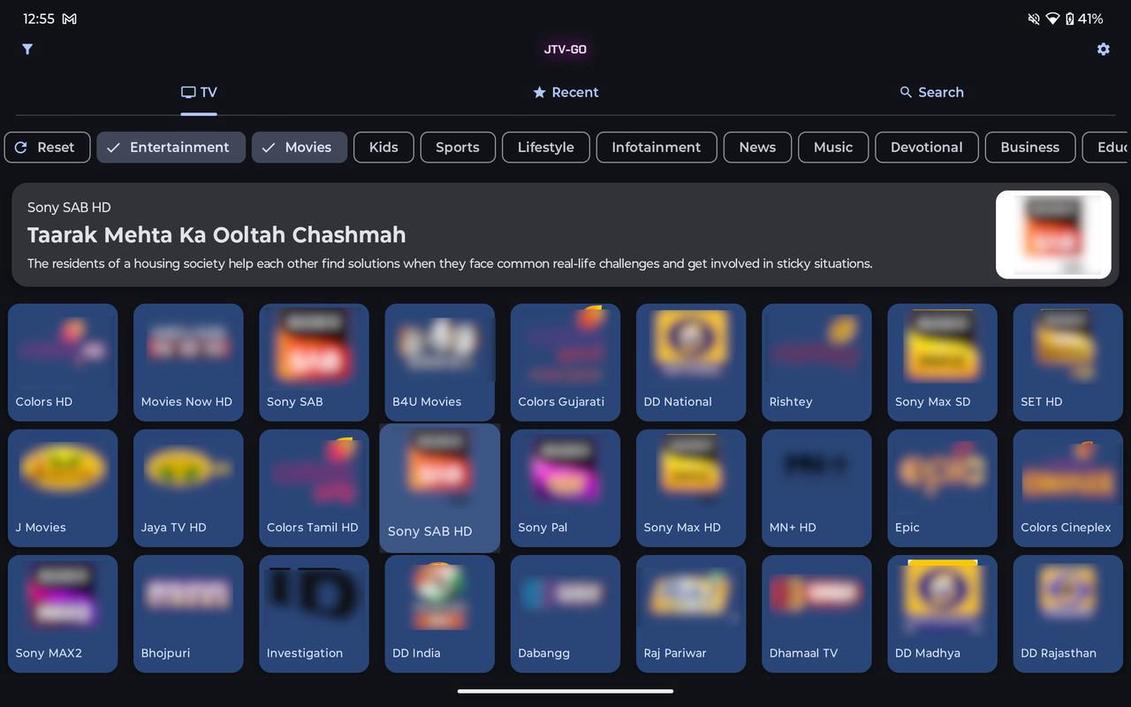Viewport: 1131px width, 707px height.
Task: Open the Colors HD channel
Action: pos(63,362)
